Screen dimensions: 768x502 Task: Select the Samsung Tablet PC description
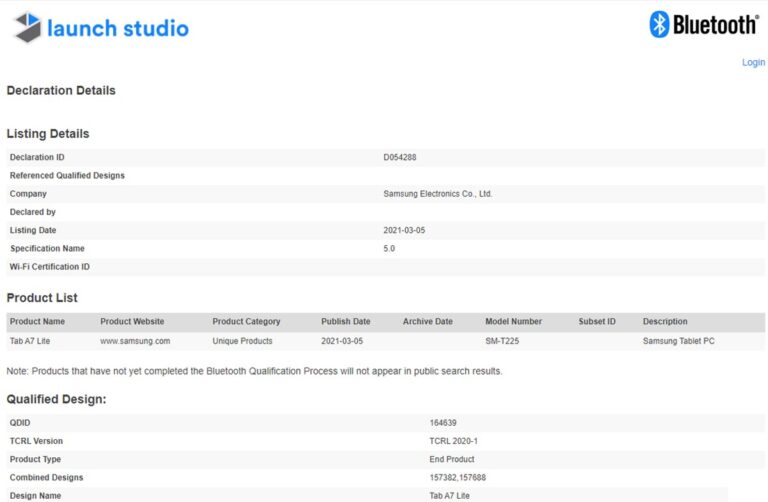(678, 341)
